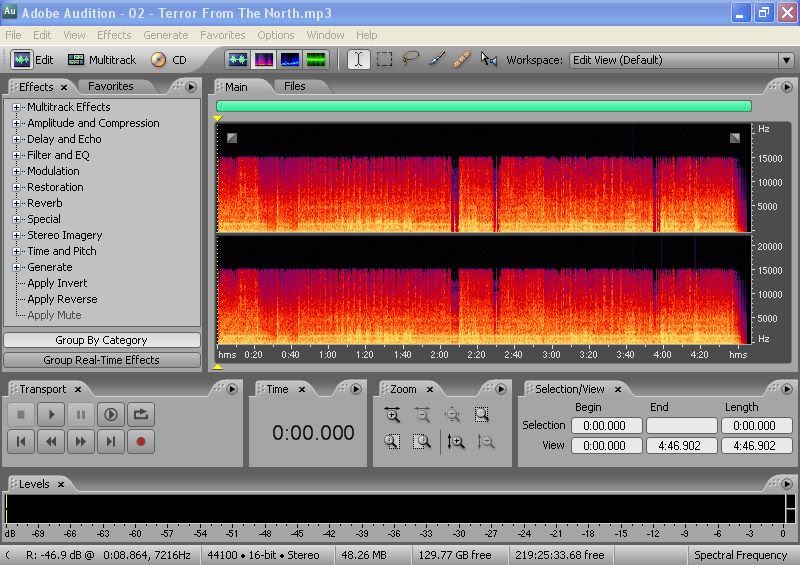Click the Play button
Viewport: 800px width, 565px height.
[x=51, y=414]
